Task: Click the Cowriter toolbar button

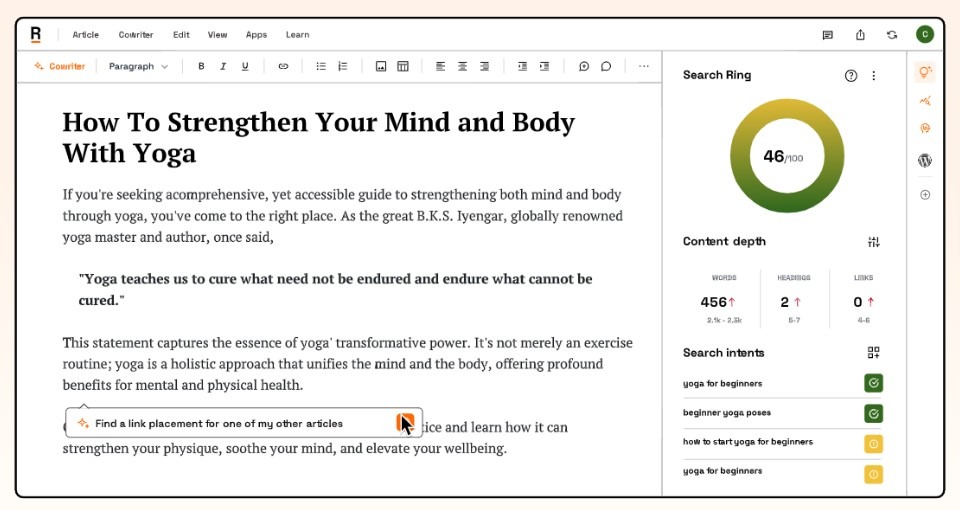Action: (60, 67)
